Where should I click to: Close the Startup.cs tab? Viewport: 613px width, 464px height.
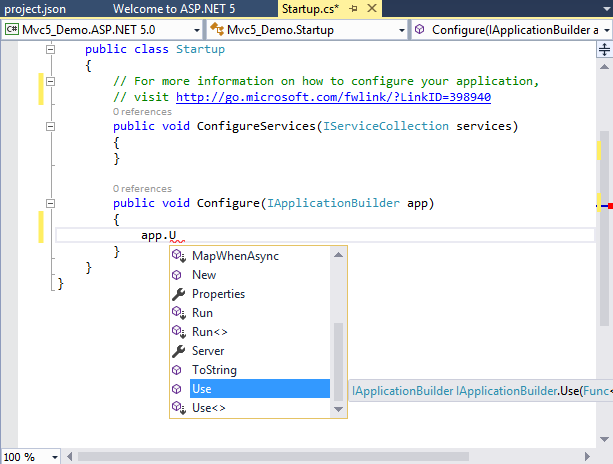372,8
